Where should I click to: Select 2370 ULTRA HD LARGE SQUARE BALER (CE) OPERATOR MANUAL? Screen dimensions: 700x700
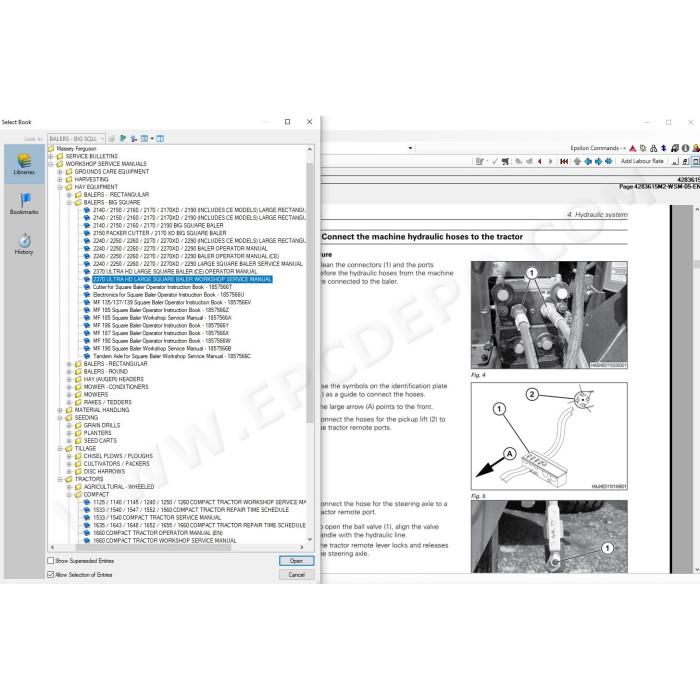point(175,271)
